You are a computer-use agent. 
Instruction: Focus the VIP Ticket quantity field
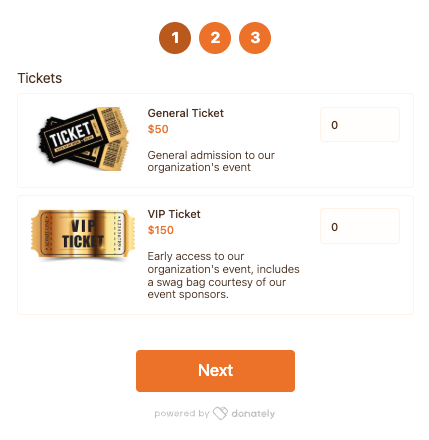360,226
